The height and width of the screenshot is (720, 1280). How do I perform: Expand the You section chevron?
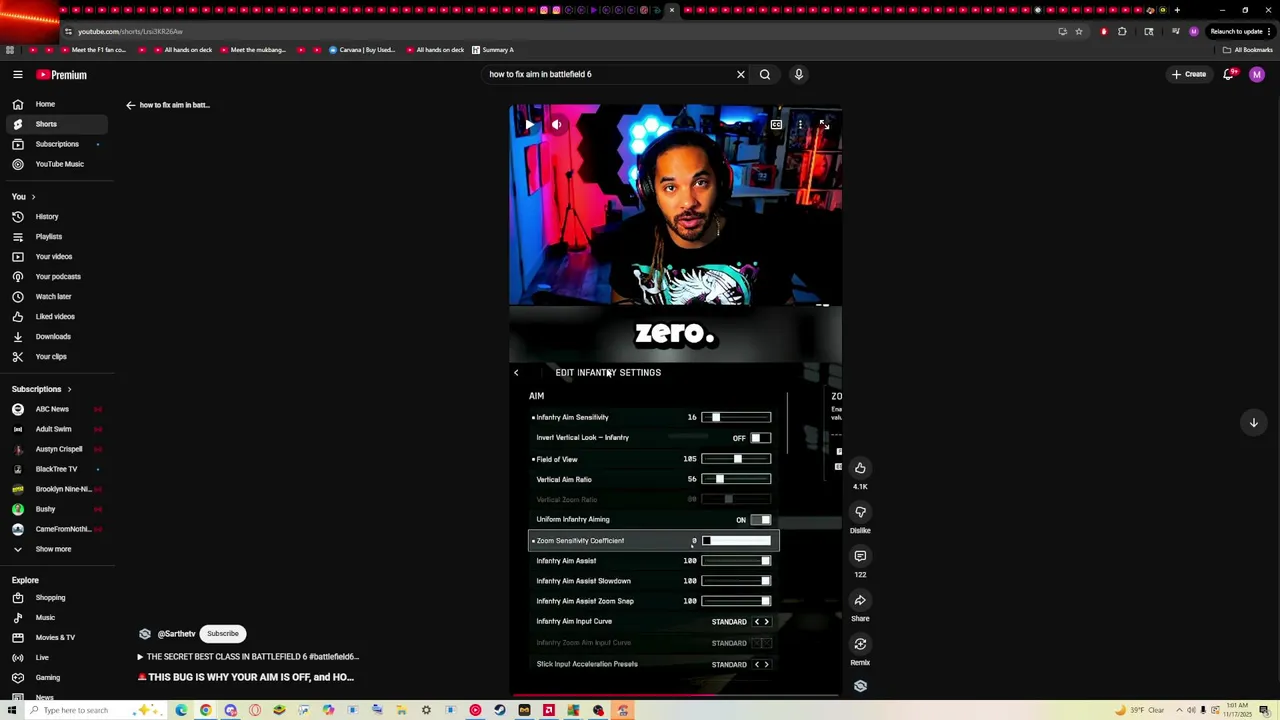(x=33, y=197)
